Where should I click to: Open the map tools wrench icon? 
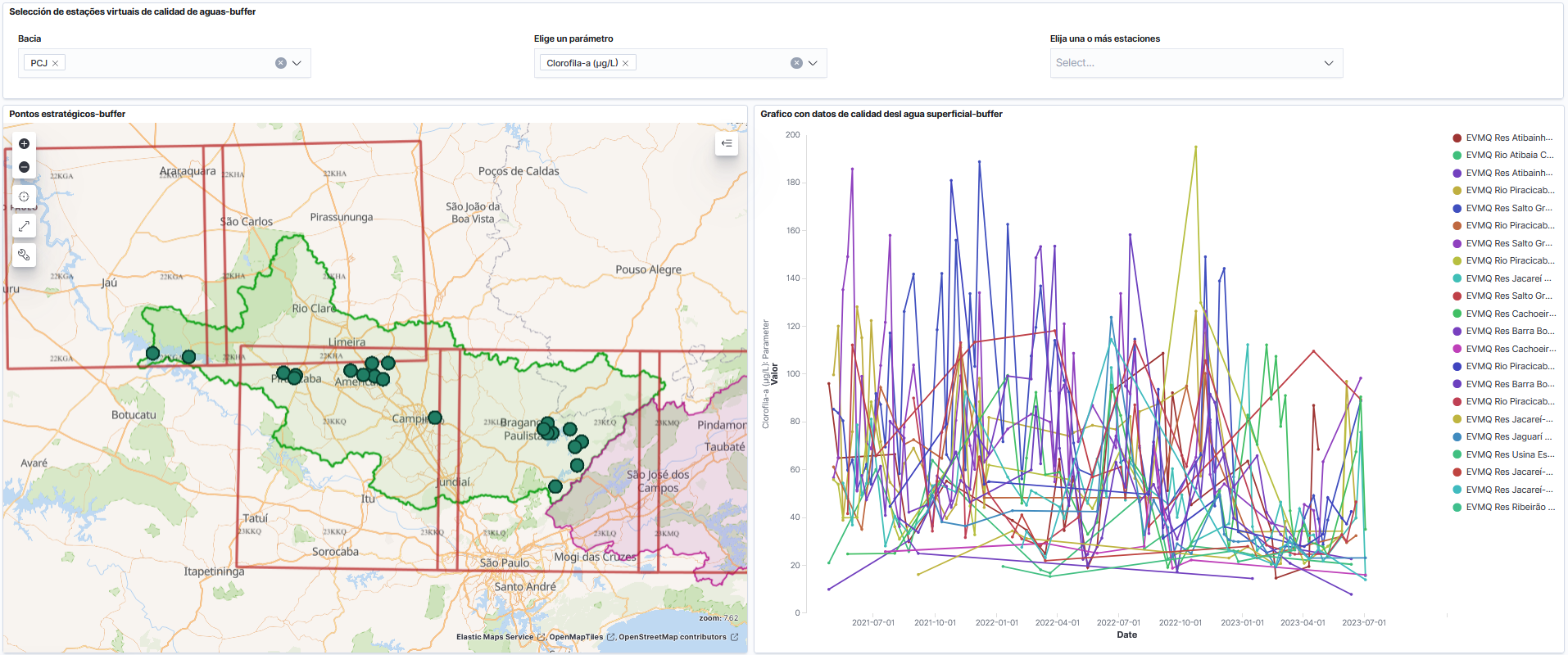point(24,255)
